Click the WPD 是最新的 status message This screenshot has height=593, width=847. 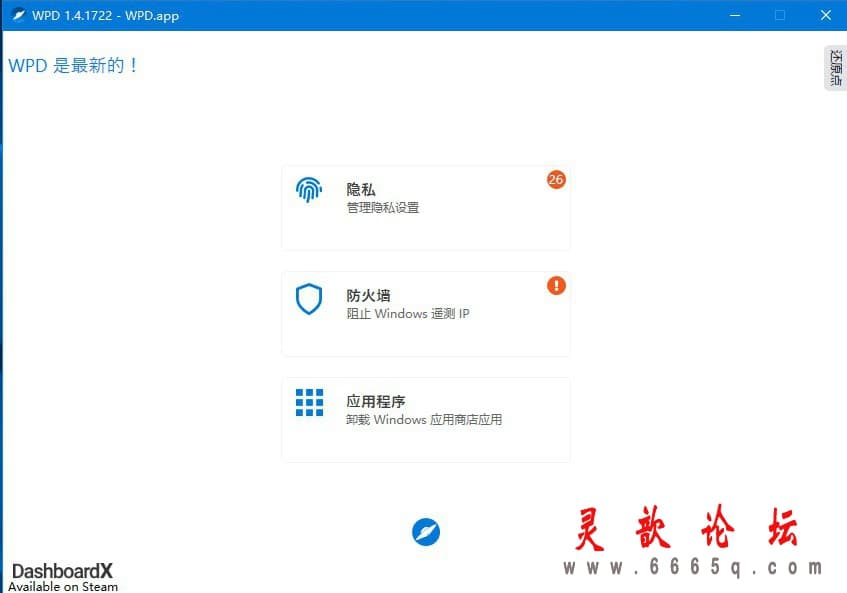pos(73,65)
